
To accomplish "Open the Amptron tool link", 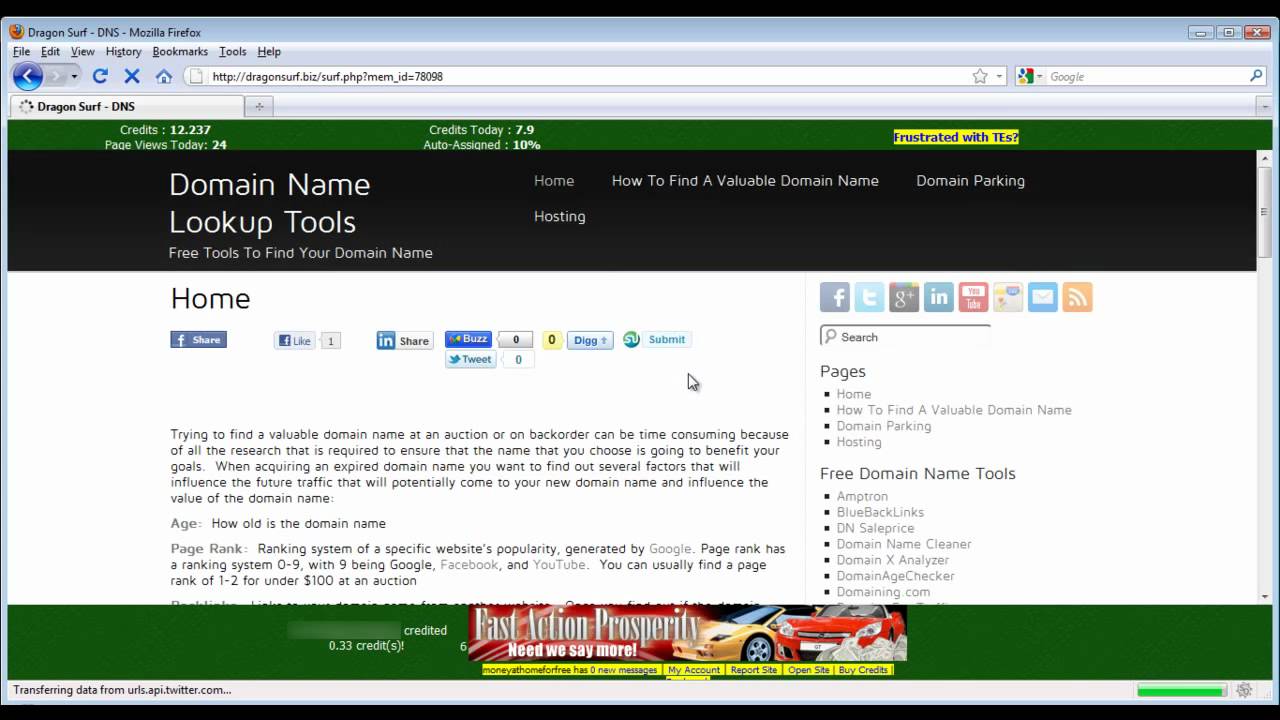I will [862, 496].
